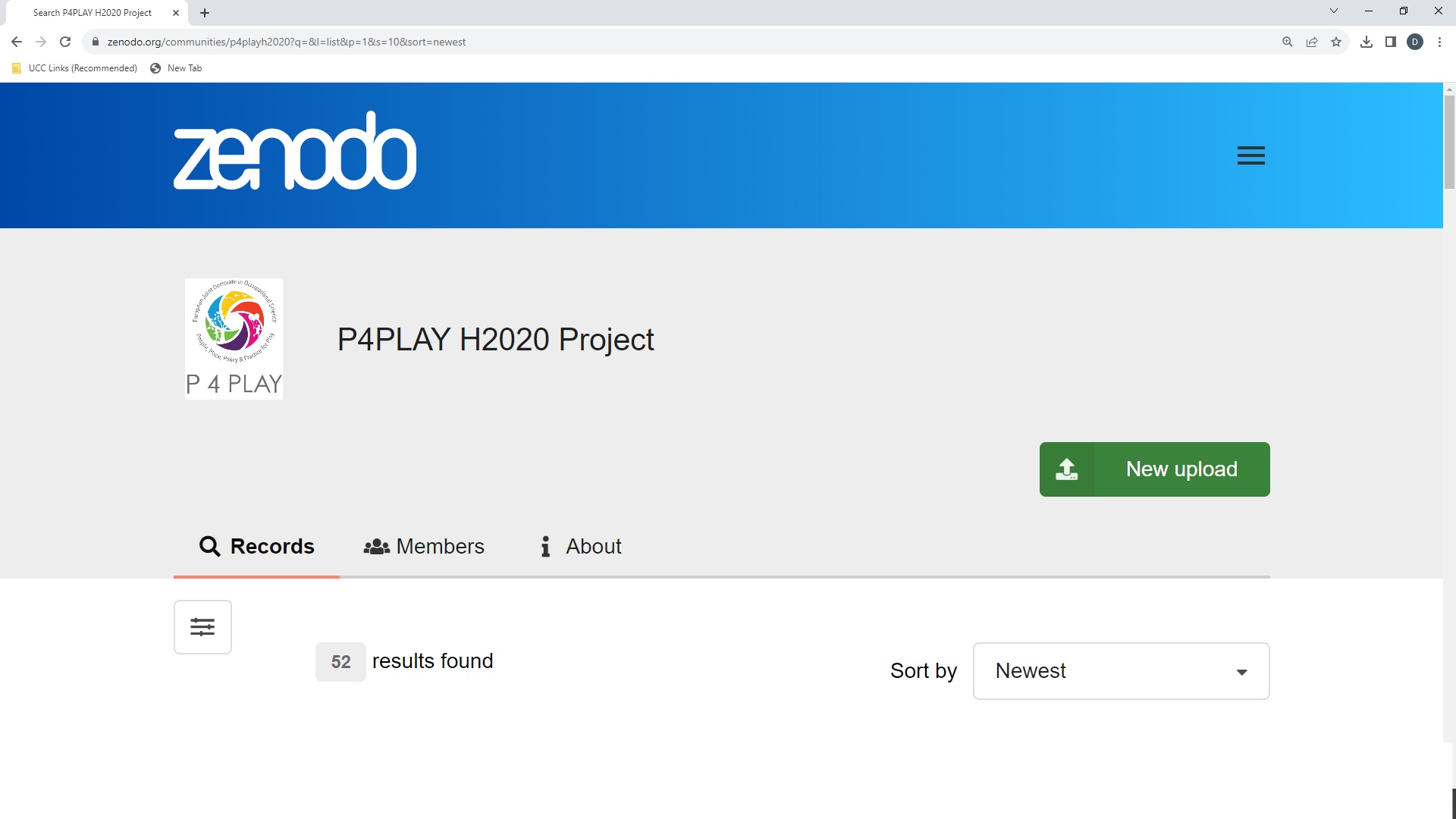Open the profile avatar D menu
This screenshot has height=819, width=1456.
click(x=1415, y=42)
